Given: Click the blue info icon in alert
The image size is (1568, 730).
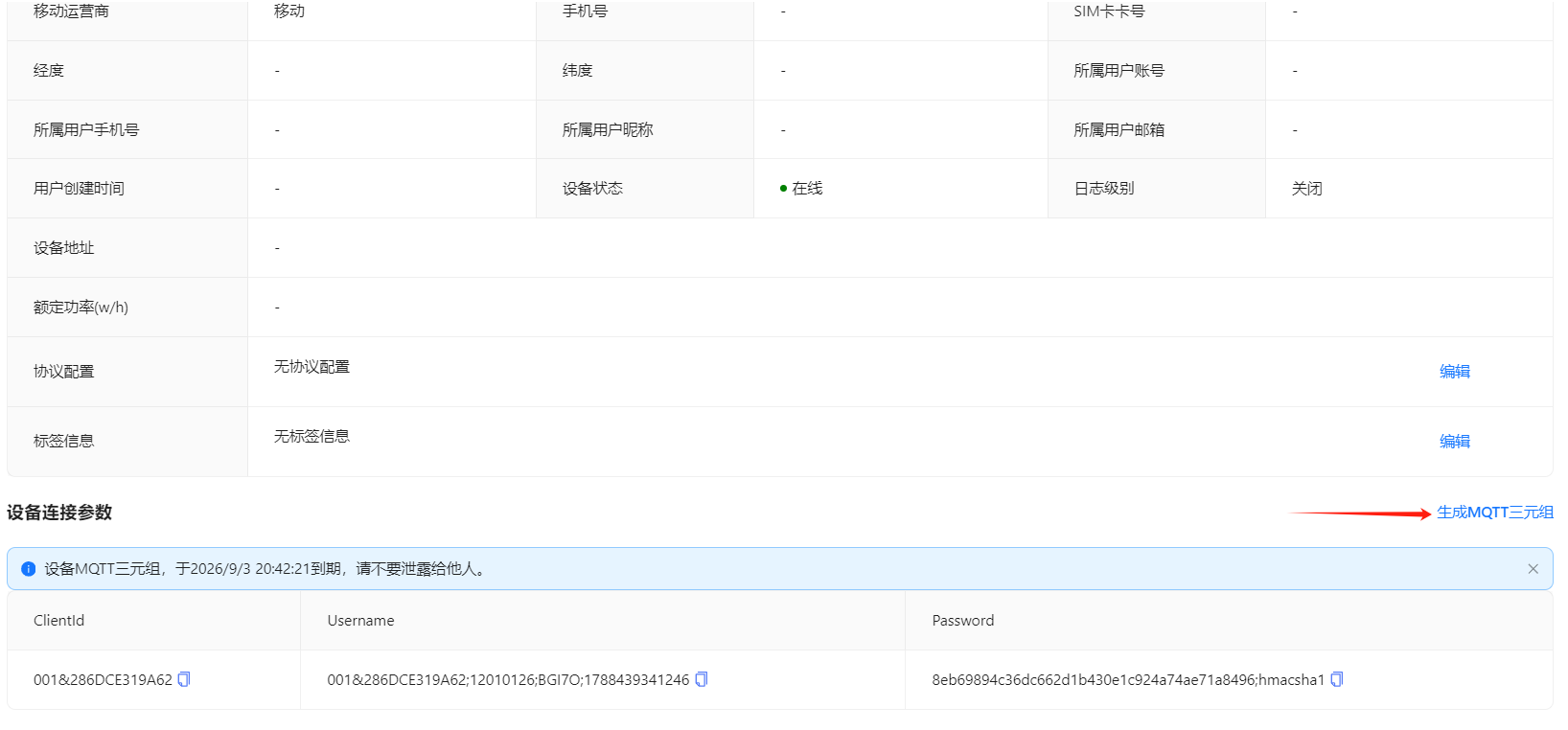Looking at the screenshot, I should (29, 569).
